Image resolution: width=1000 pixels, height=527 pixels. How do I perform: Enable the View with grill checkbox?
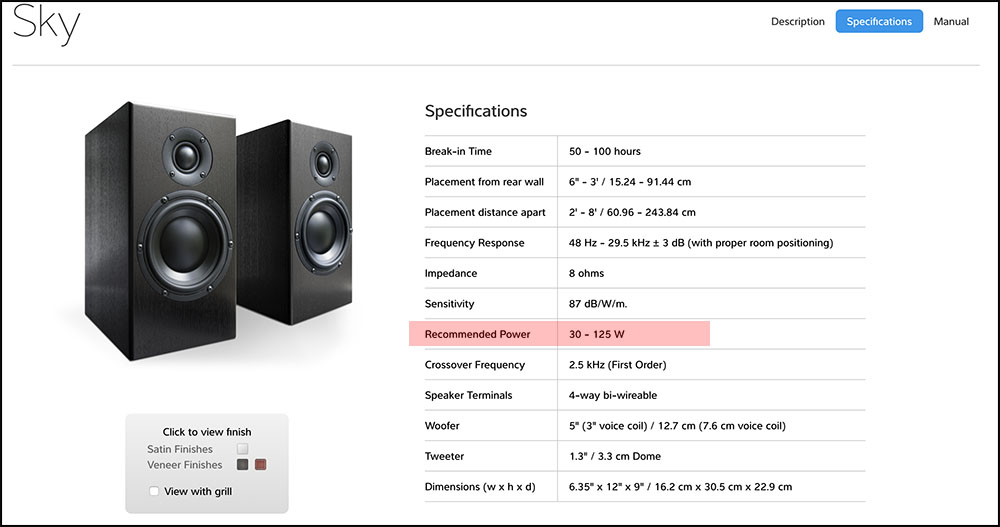tap(154, 491)
